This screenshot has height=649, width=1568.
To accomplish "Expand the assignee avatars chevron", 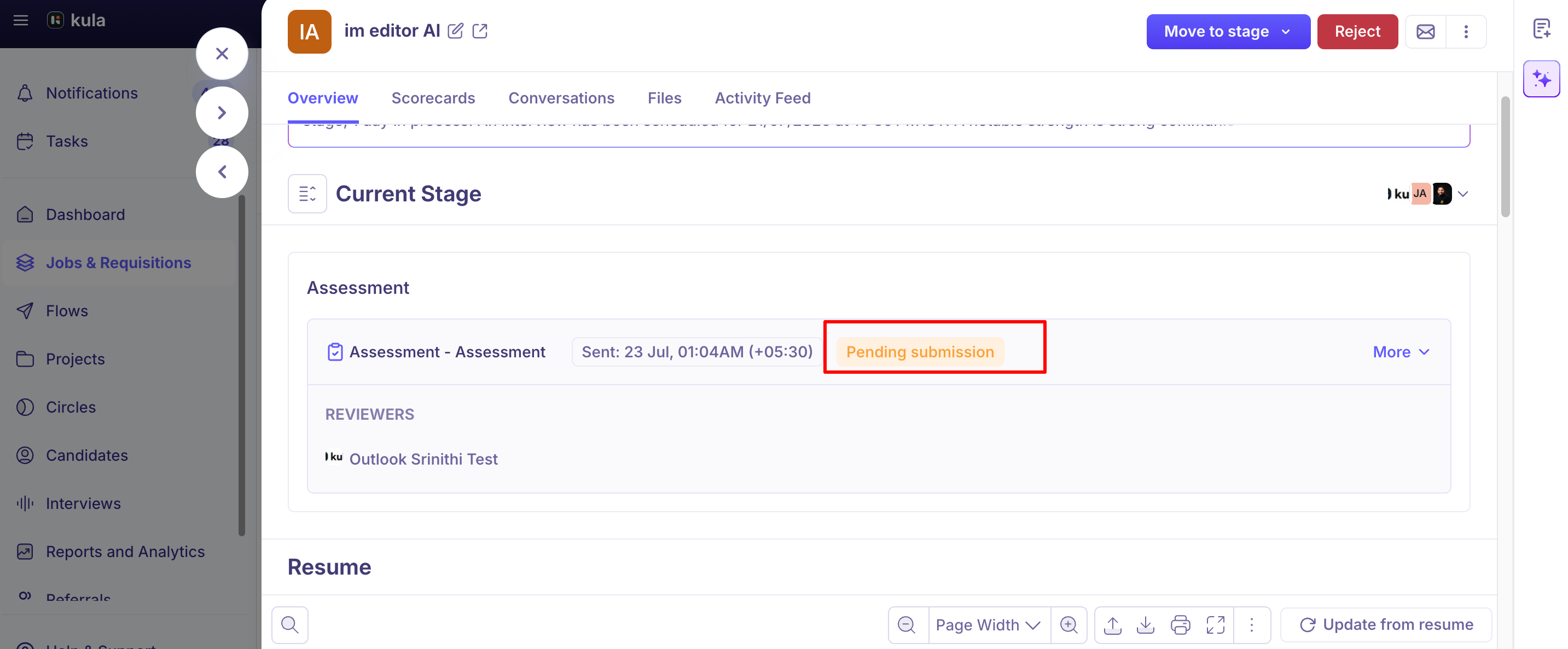I will point(1464,194).
